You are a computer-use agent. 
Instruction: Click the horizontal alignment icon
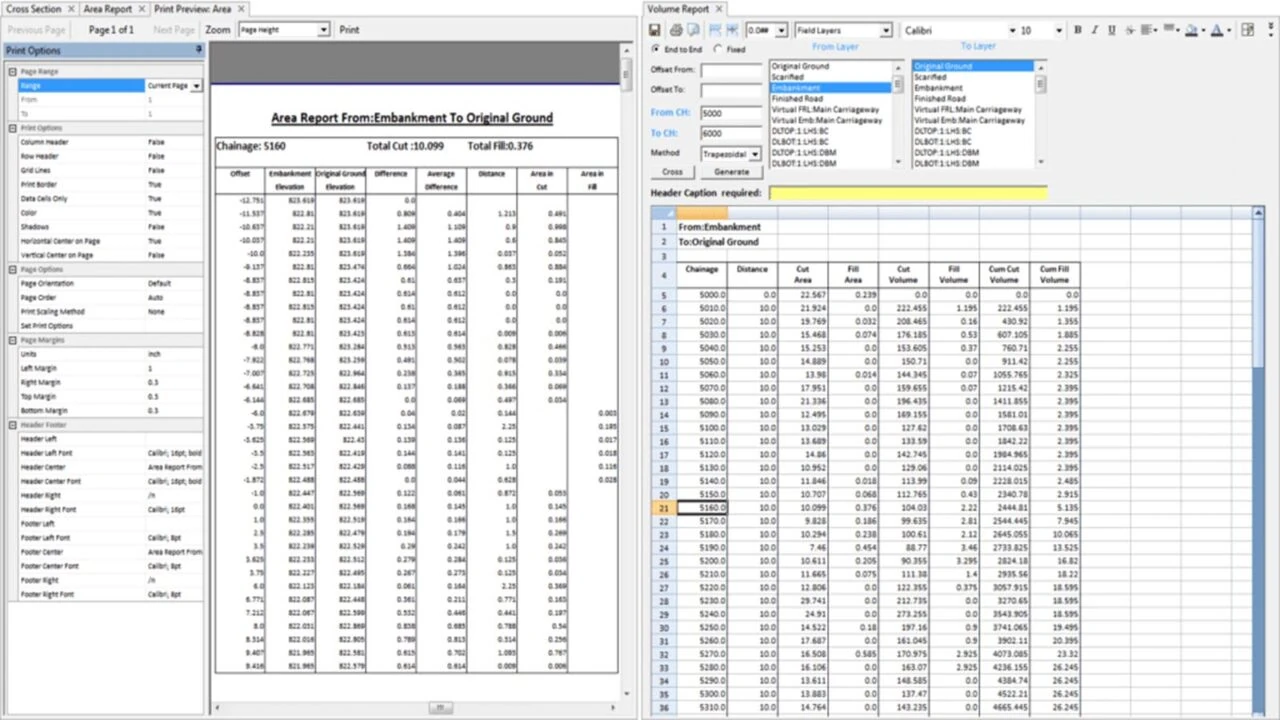tap(1148, 30)
